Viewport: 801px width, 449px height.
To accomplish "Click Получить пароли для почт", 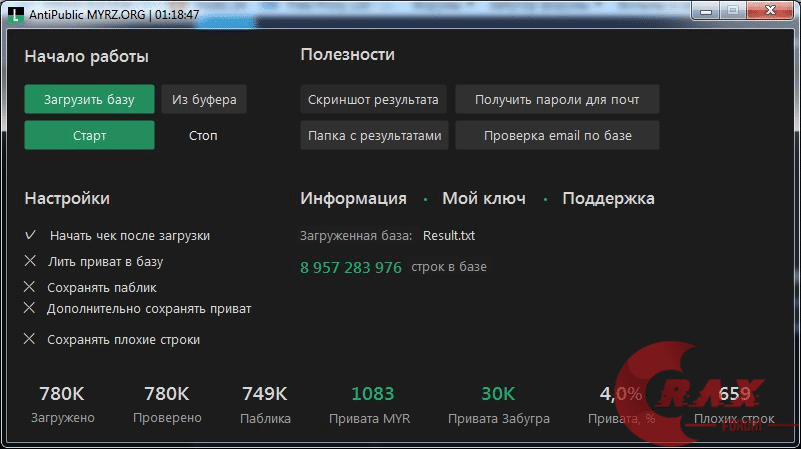I will [x=557, y=99].
